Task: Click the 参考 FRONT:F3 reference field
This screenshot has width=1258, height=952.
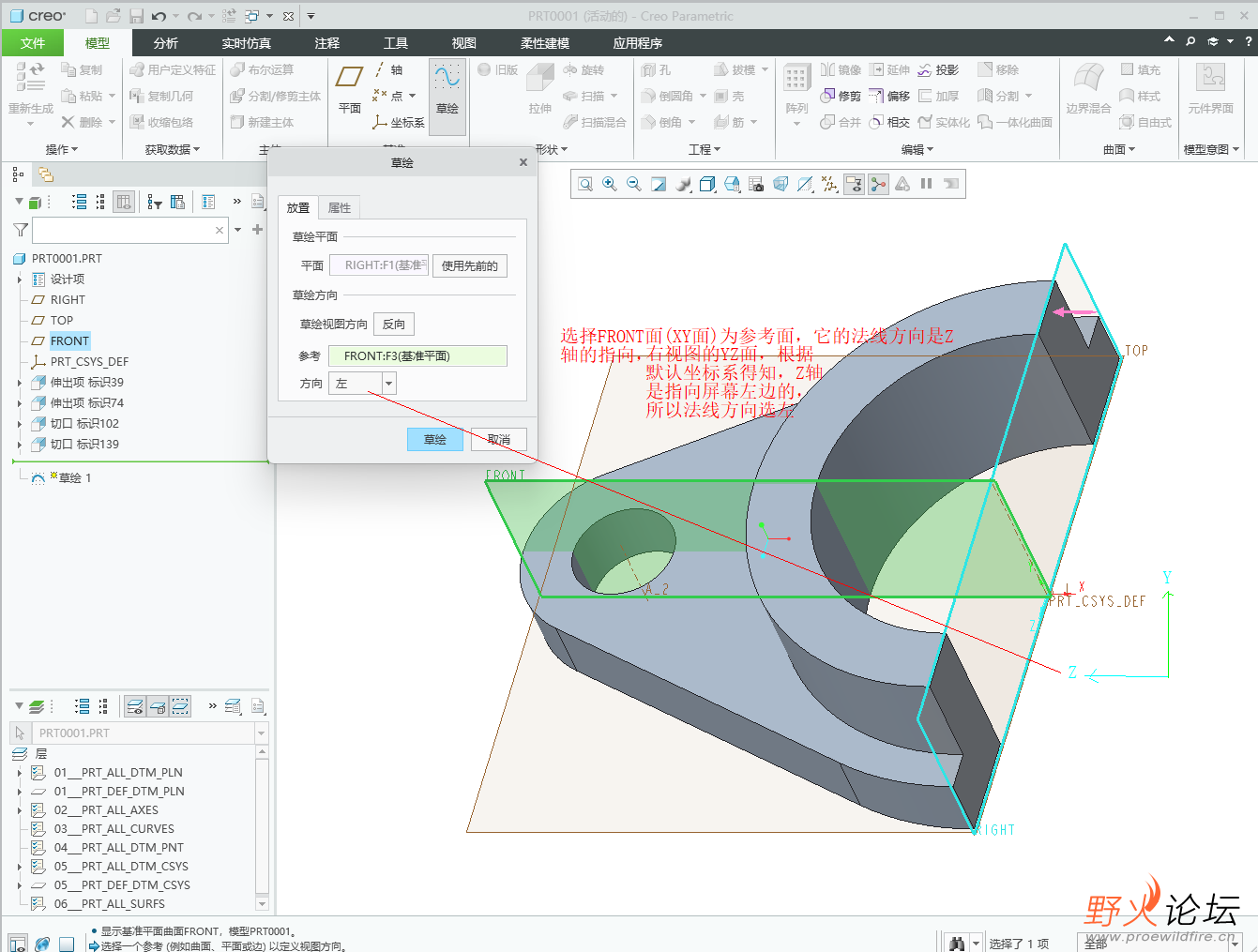Action: pyautogui.click(x=418, y=355)
